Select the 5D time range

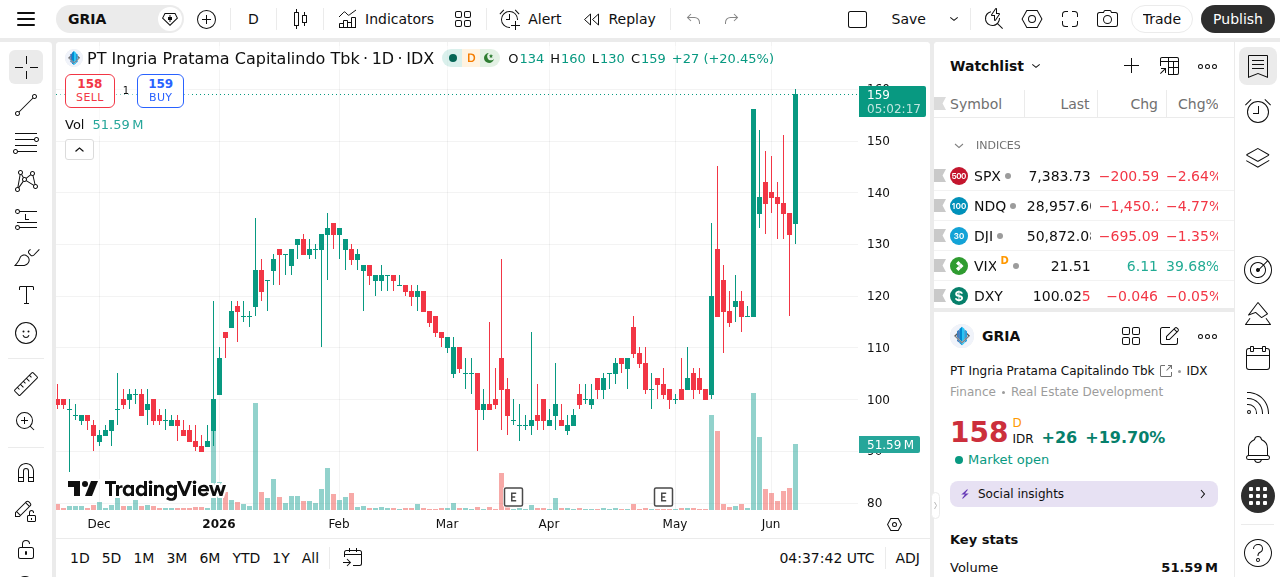pos(111,558)
